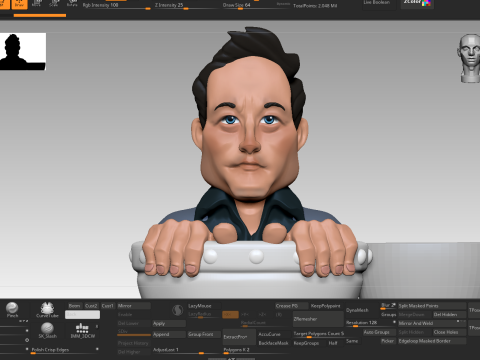Click Split Masked Points
This screenshot has height=360, width=480.
click(x=432, y=306)
